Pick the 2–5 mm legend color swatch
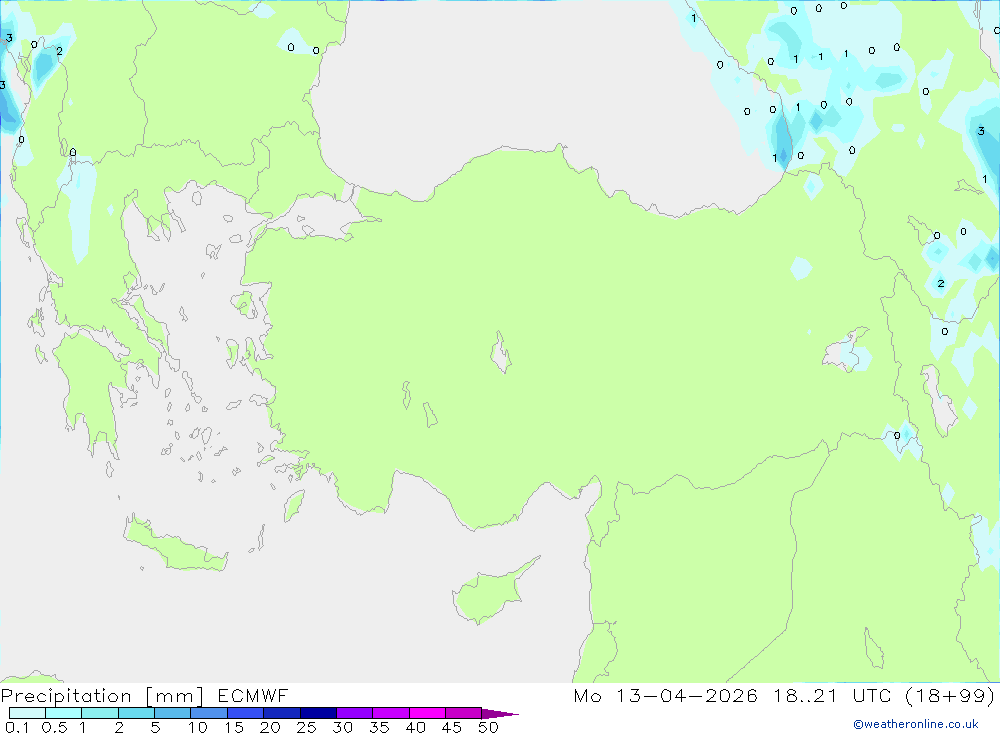1000x733 pixels. tap(136, 713)
